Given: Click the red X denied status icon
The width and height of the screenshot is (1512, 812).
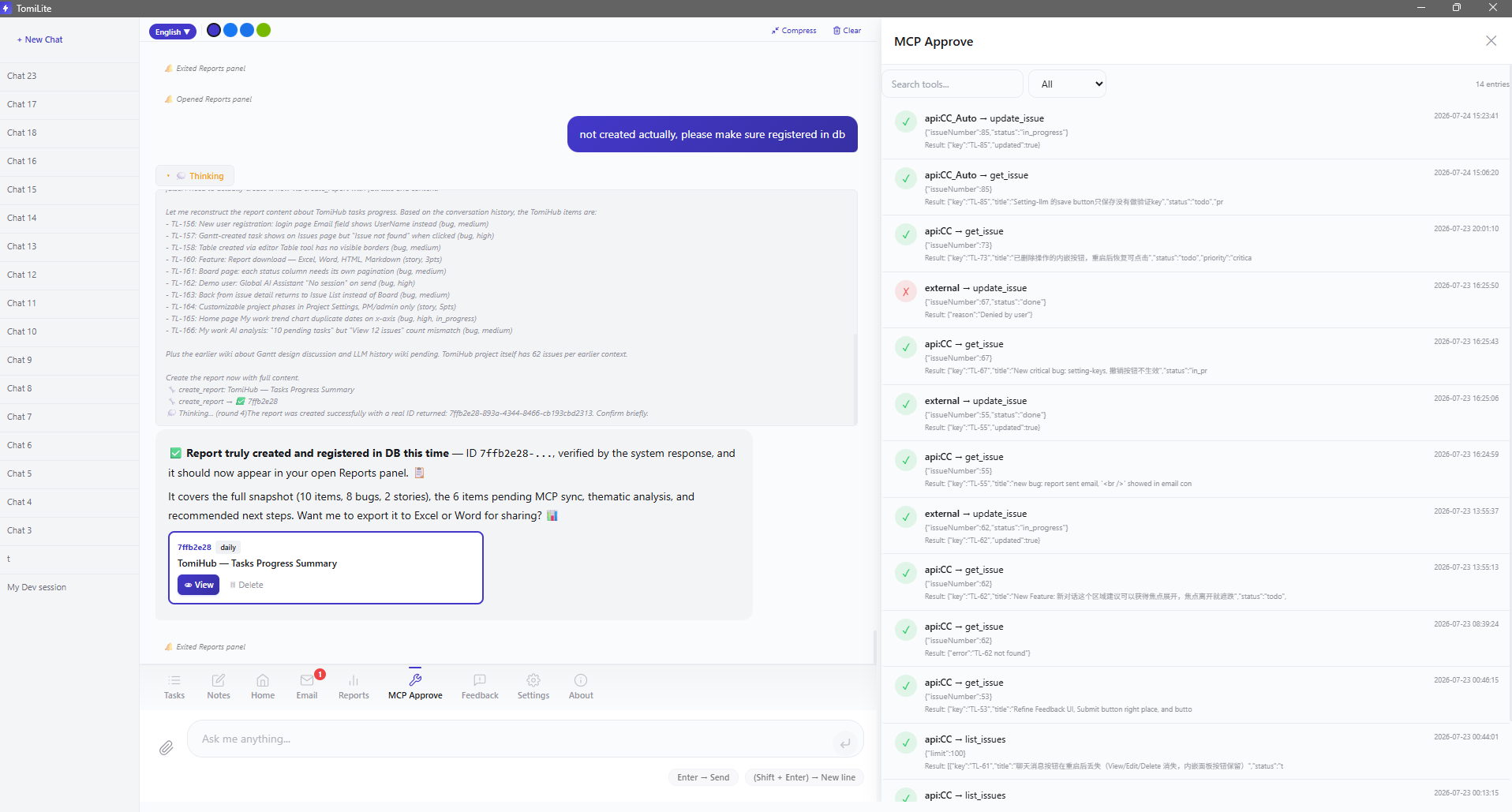Looking at the screenshot, I should (x=906, y=291).
